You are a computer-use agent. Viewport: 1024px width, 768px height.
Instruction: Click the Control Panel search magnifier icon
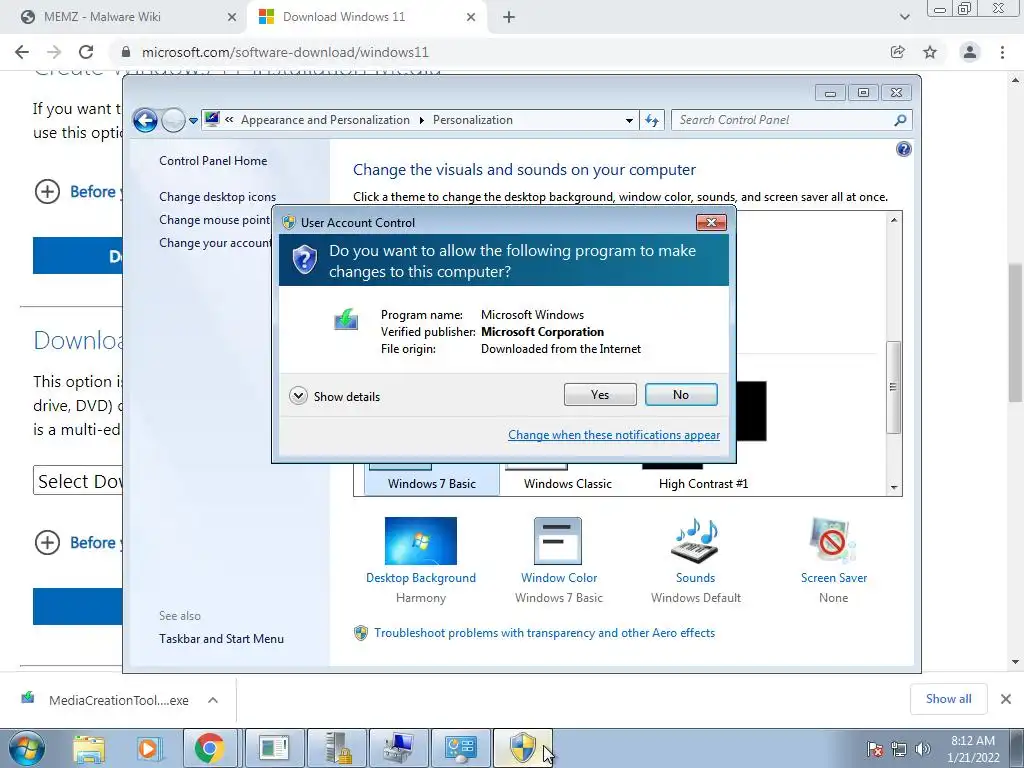coord(900,120)
